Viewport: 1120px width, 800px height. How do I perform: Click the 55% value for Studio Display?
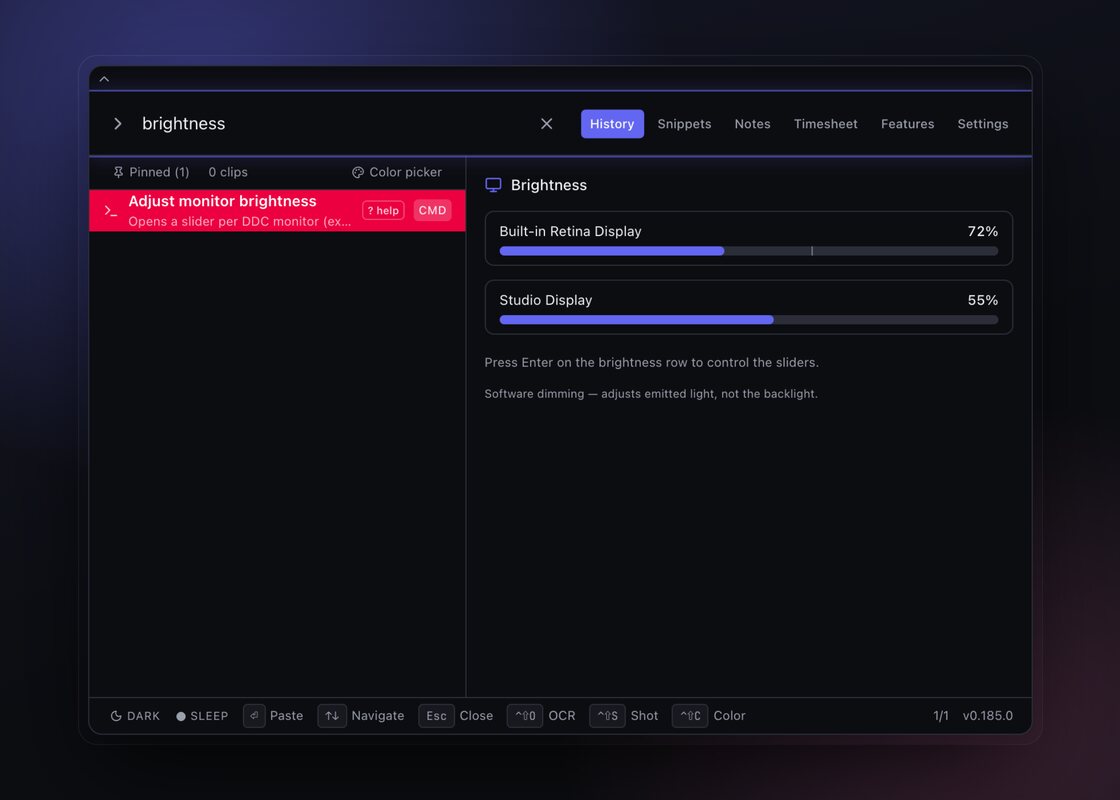pos(983,300)
